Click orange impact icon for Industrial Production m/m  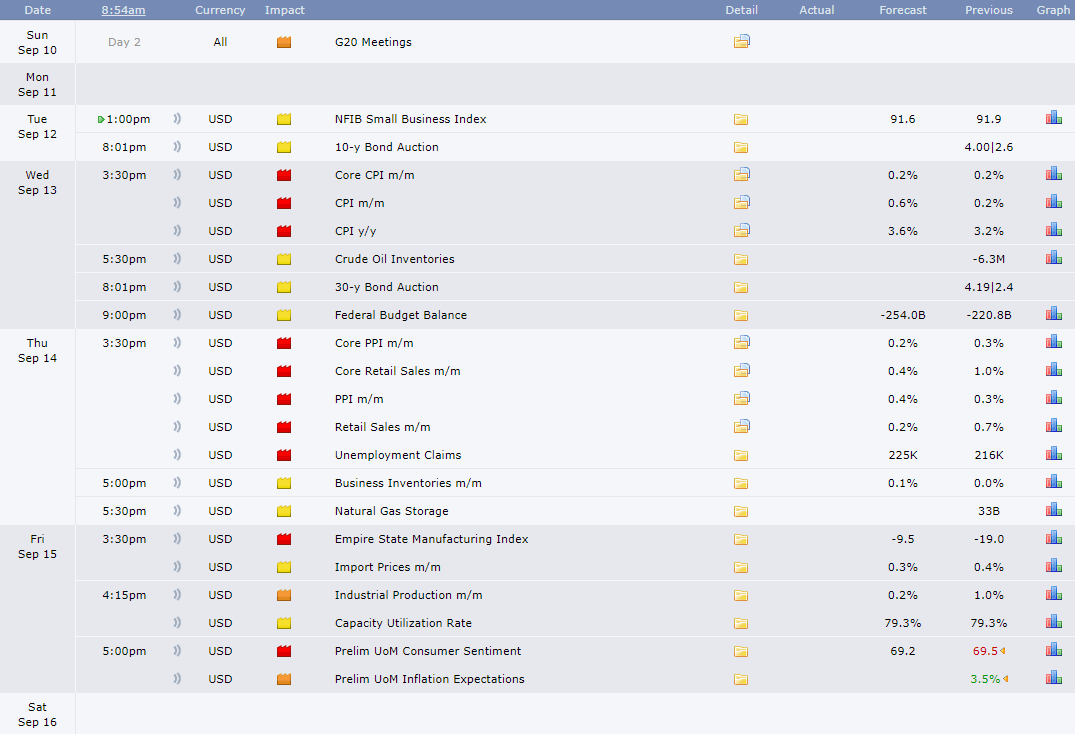point(284,595)
